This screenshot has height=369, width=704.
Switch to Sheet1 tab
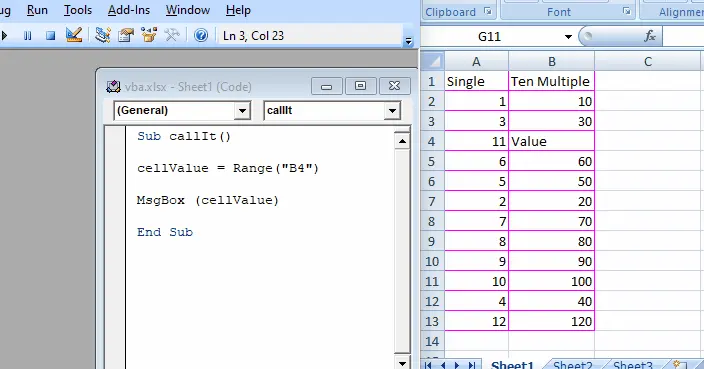click(512, 365)
